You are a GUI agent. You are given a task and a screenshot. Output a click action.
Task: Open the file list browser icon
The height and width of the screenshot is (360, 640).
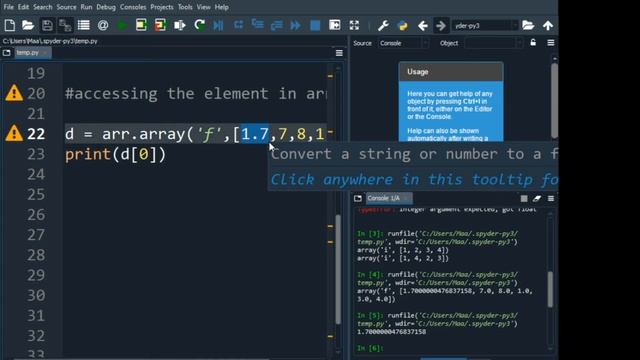(84, 25)
